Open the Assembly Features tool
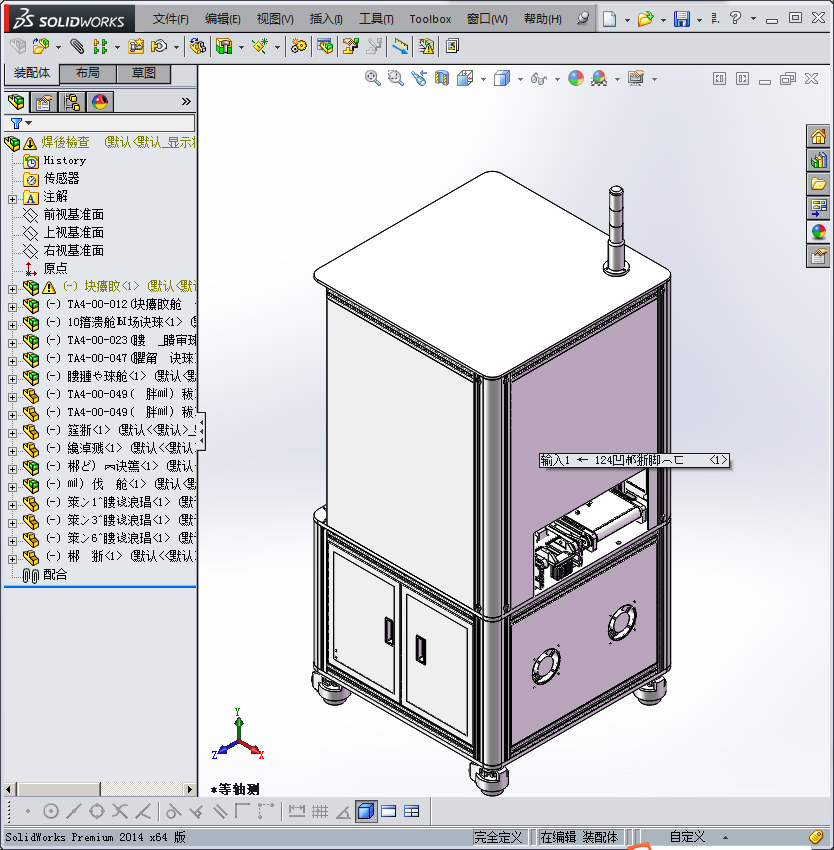 pos(223,47)
